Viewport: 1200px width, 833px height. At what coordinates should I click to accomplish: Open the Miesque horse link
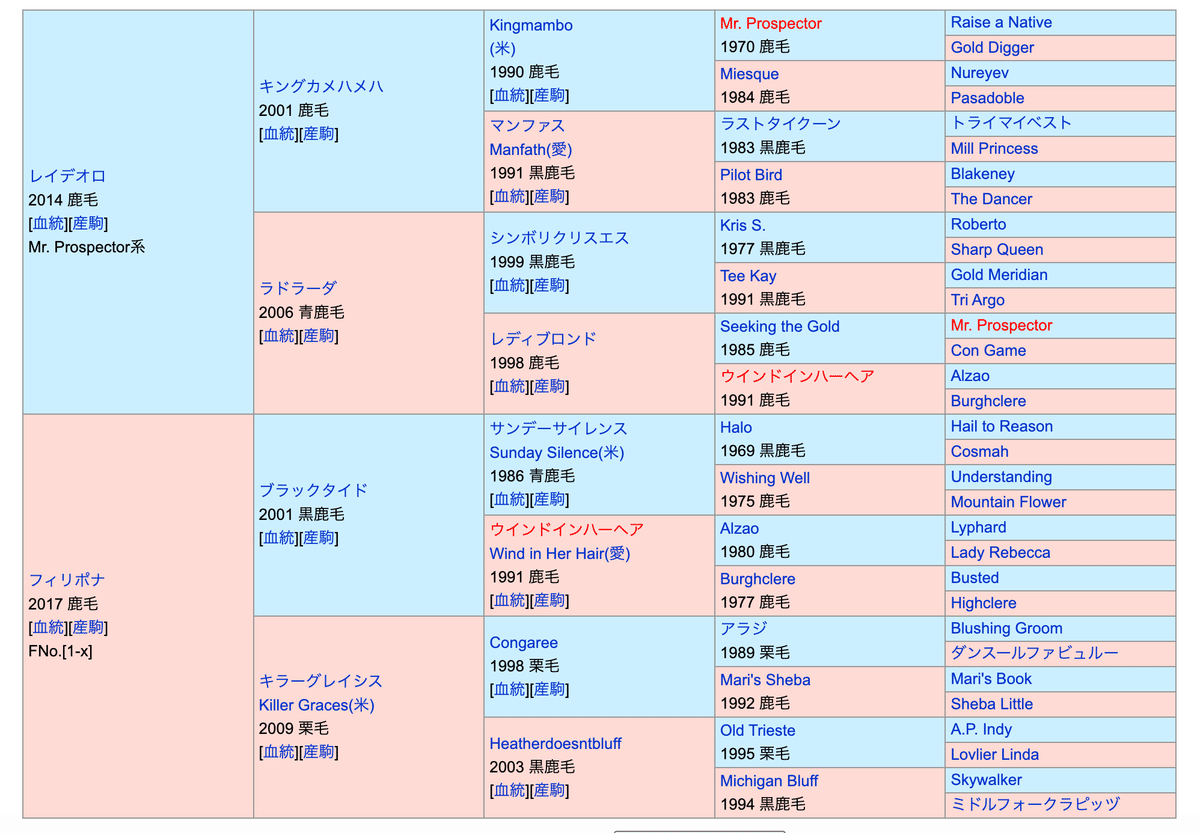click(749, 74)
